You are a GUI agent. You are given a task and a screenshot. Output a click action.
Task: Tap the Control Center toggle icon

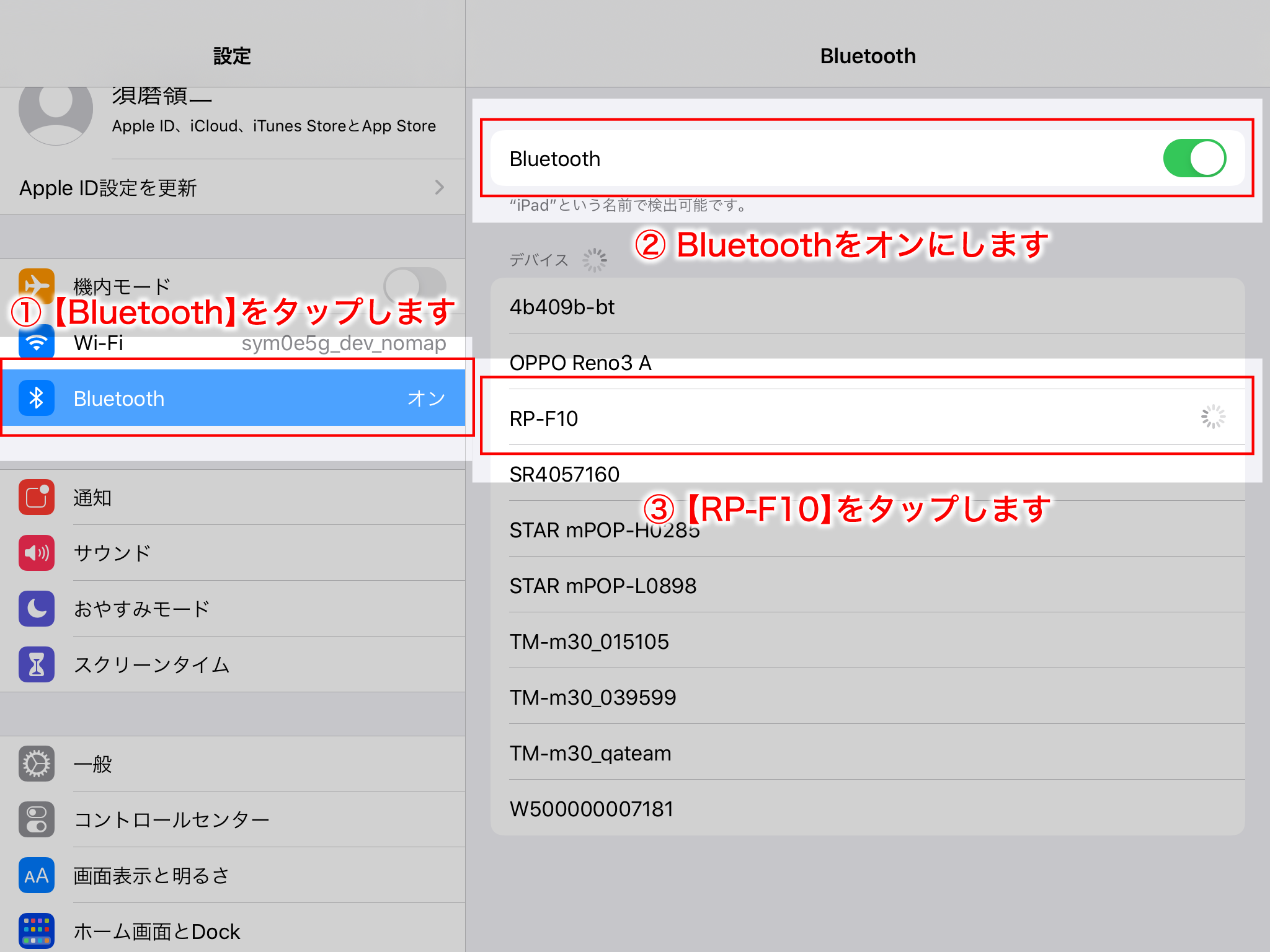click(x=37, y=819)
